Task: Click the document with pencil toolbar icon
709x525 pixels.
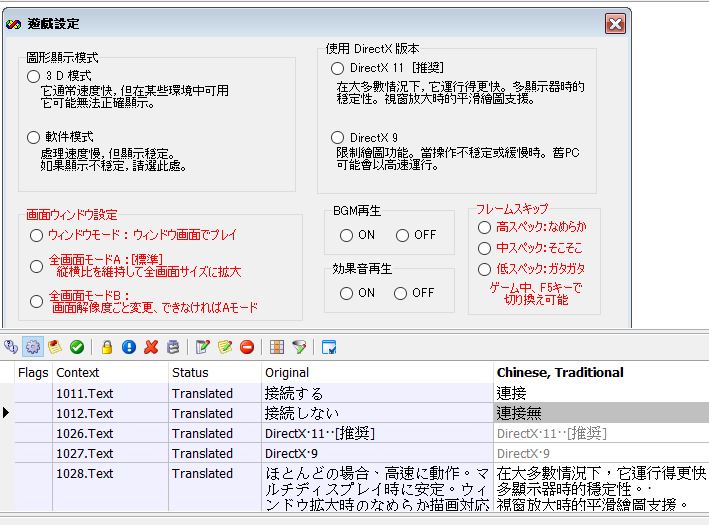Action: [203, 347]
